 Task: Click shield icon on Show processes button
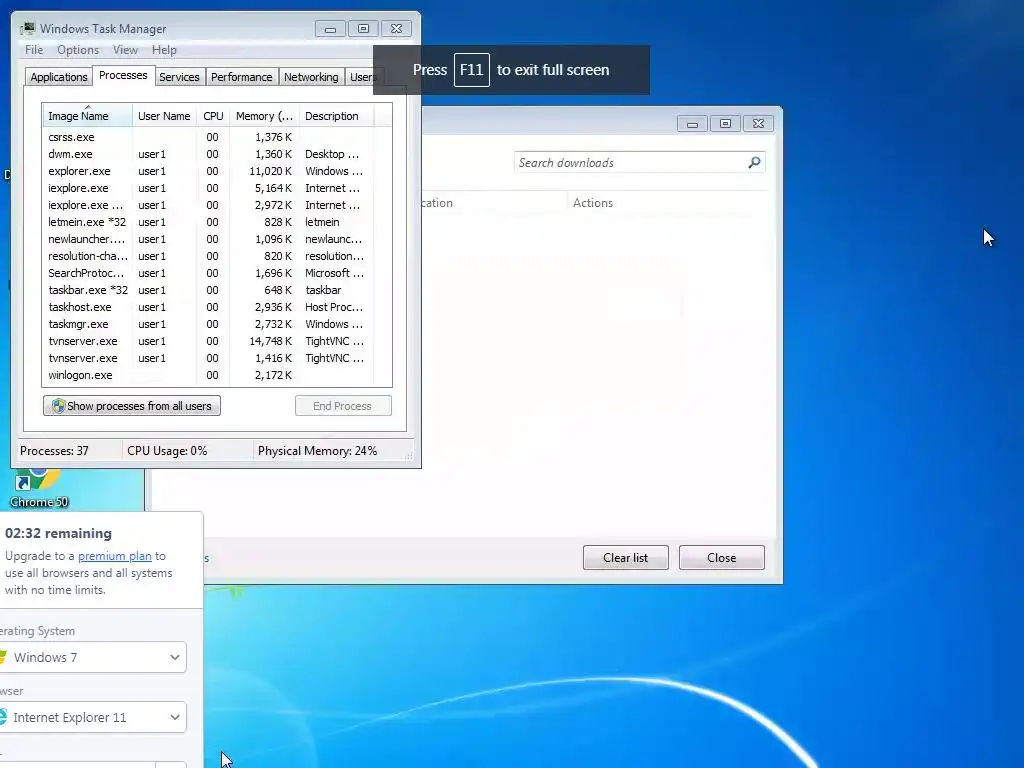click(x=58, y=406)
